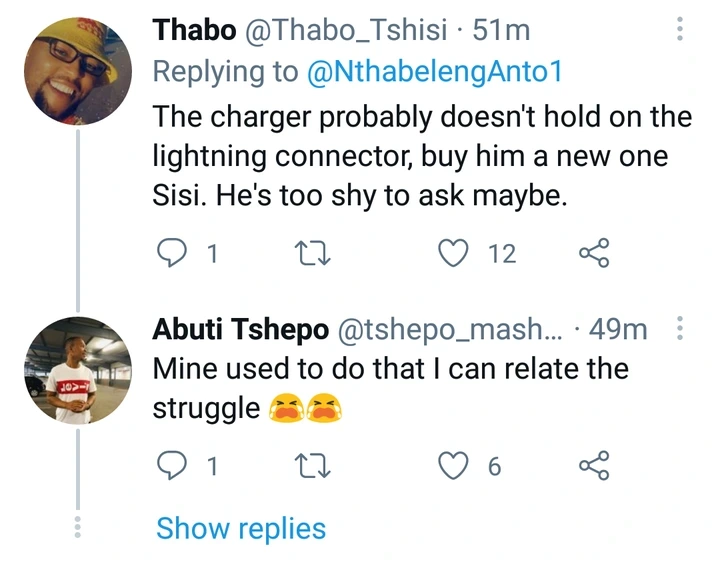Open more options on Thabo's tweet

680,29
